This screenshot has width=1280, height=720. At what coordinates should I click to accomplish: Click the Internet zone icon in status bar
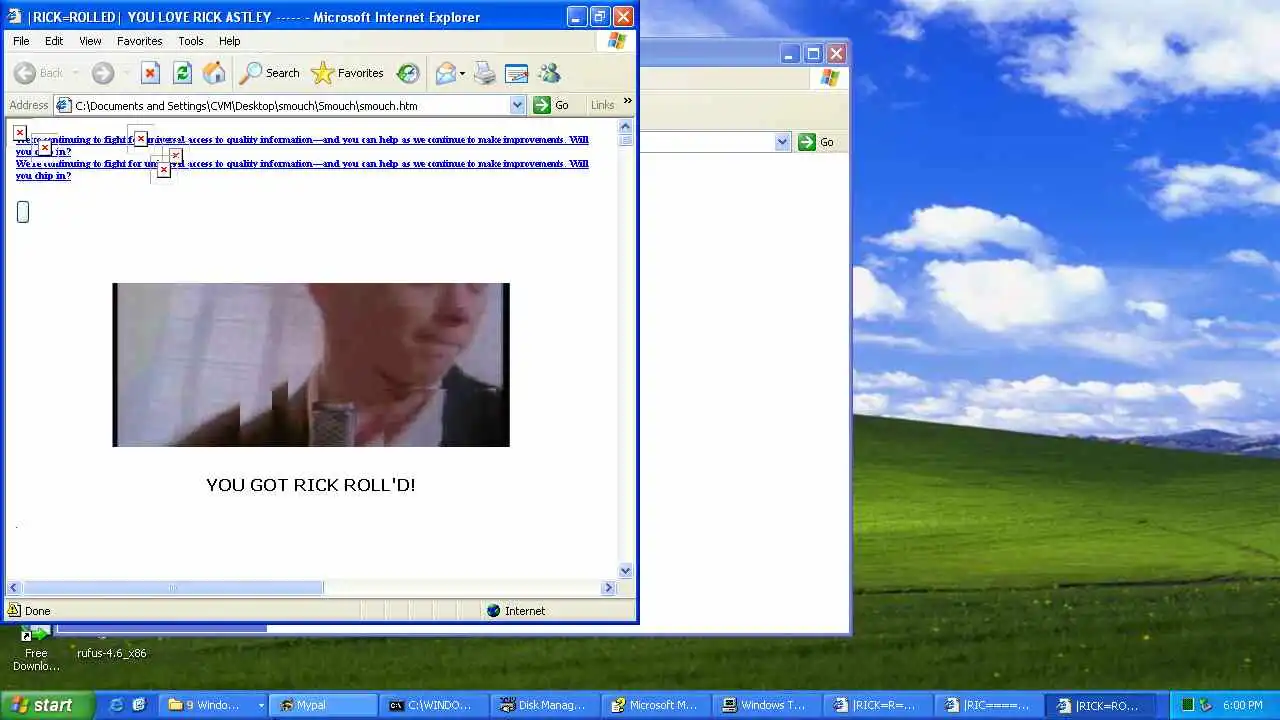[493, 611]
